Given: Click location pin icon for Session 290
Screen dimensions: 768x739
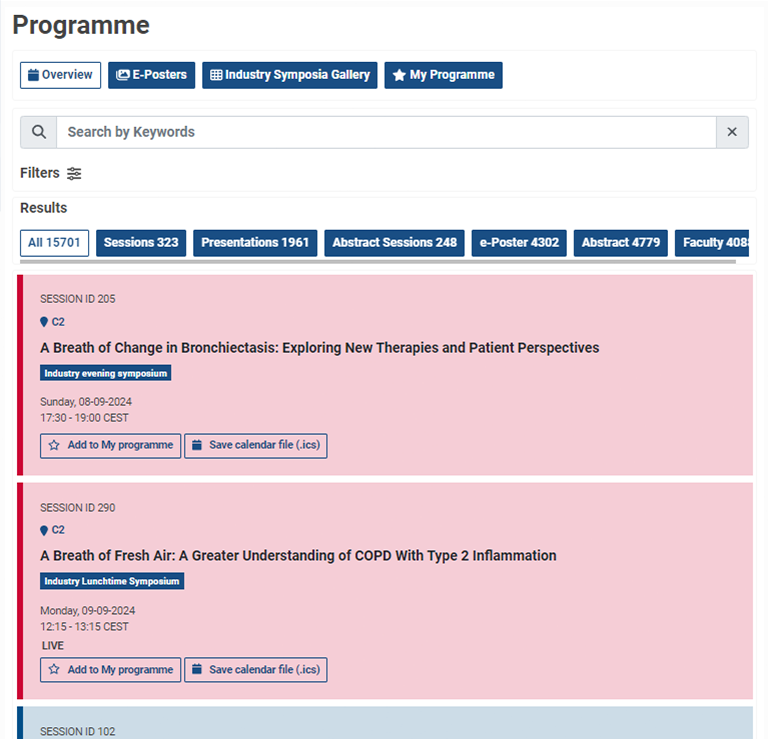Looking at the screenshot, I should (44, 530).
